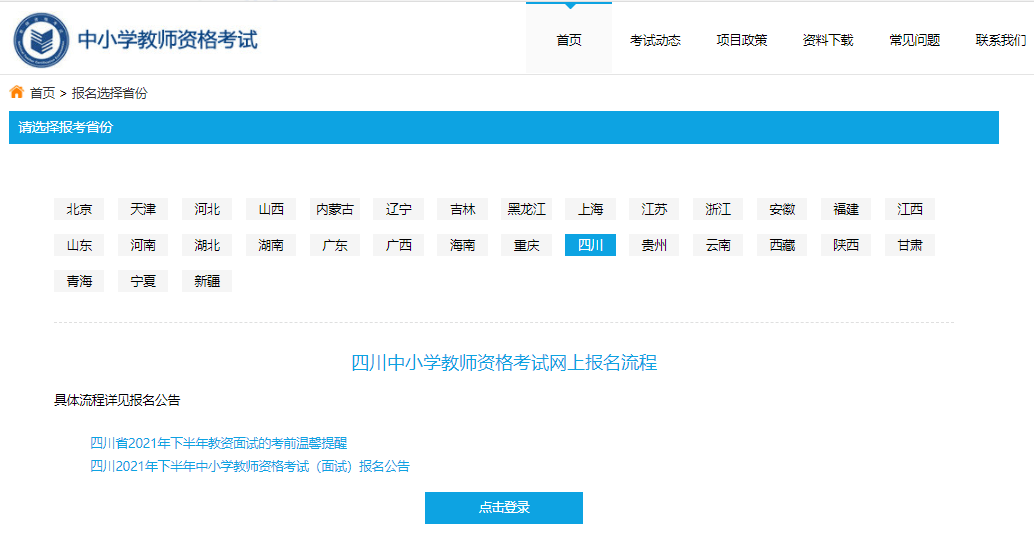Viewport: 1034px width, 541px height.
Task: Select province 广西
Action: (x=399, y=245)
